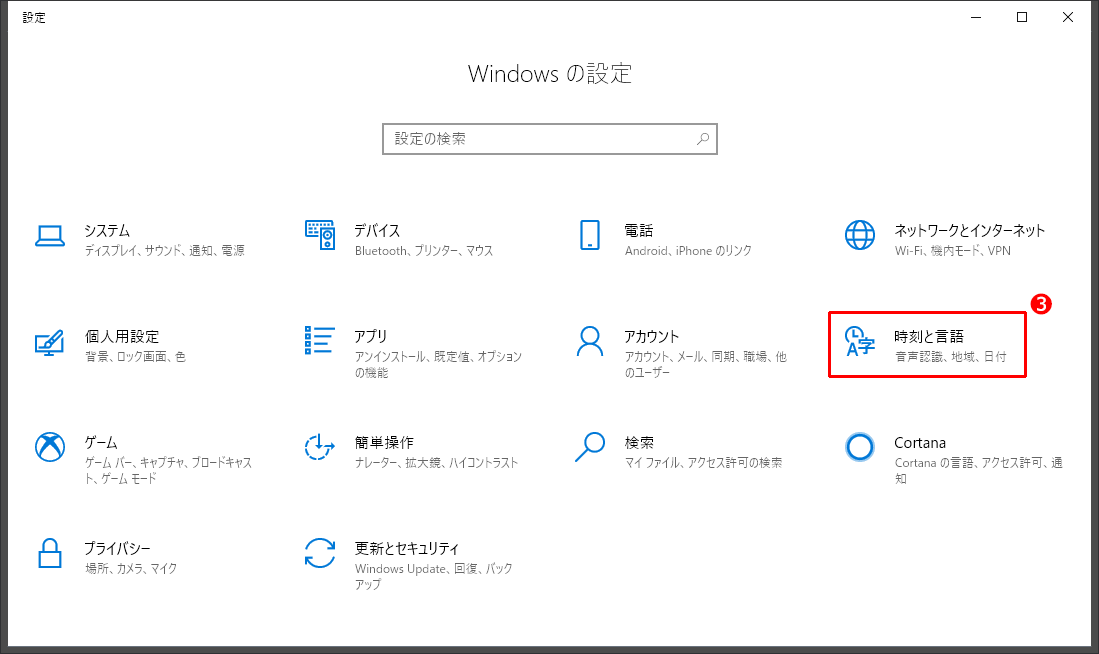Click the text ゲーム バー、キャプチャ、ブロードキャスト、ゲーム モード
1099x654 pixels.
pos(168,470)
